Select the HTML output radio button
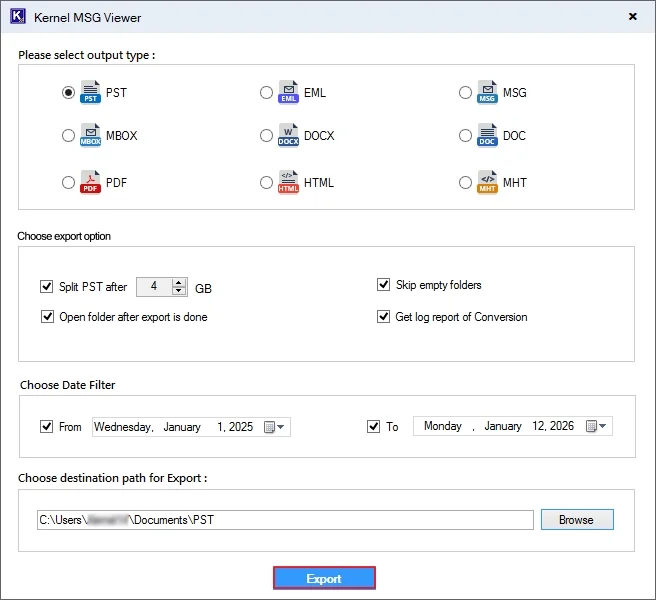 click(266, 182)
